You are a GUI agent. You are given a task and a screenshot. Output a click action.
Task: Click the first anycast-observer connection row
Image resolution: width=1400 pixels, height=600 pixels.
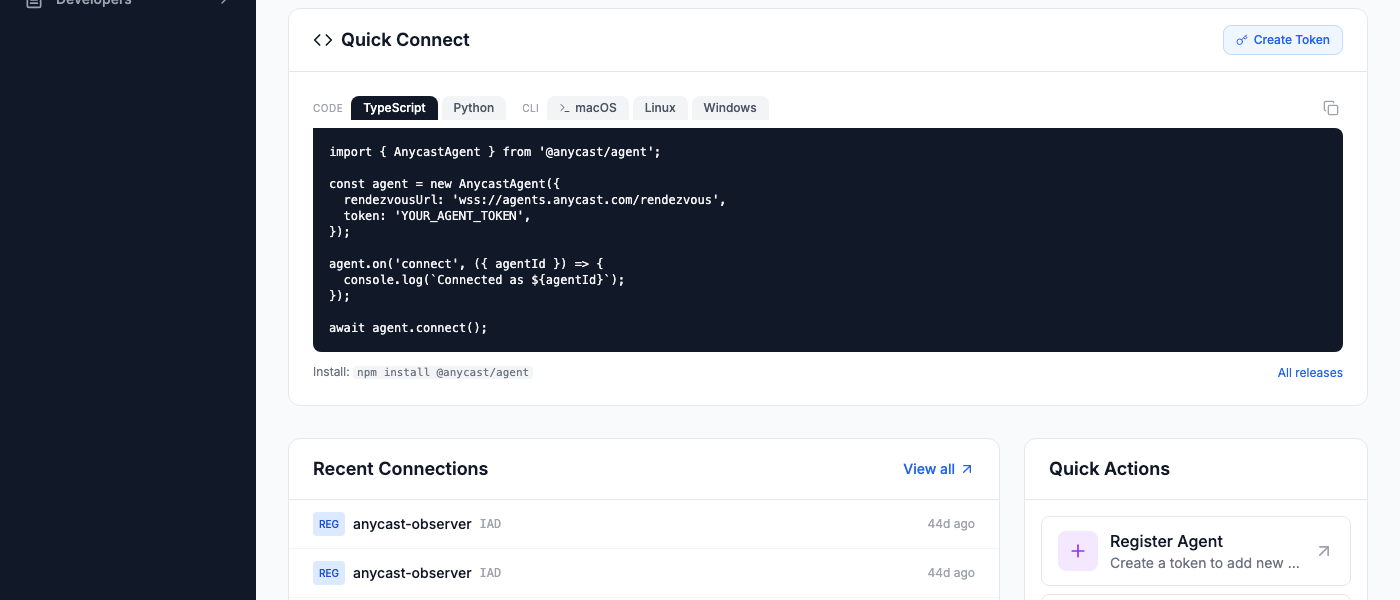(x=644, y=524)
